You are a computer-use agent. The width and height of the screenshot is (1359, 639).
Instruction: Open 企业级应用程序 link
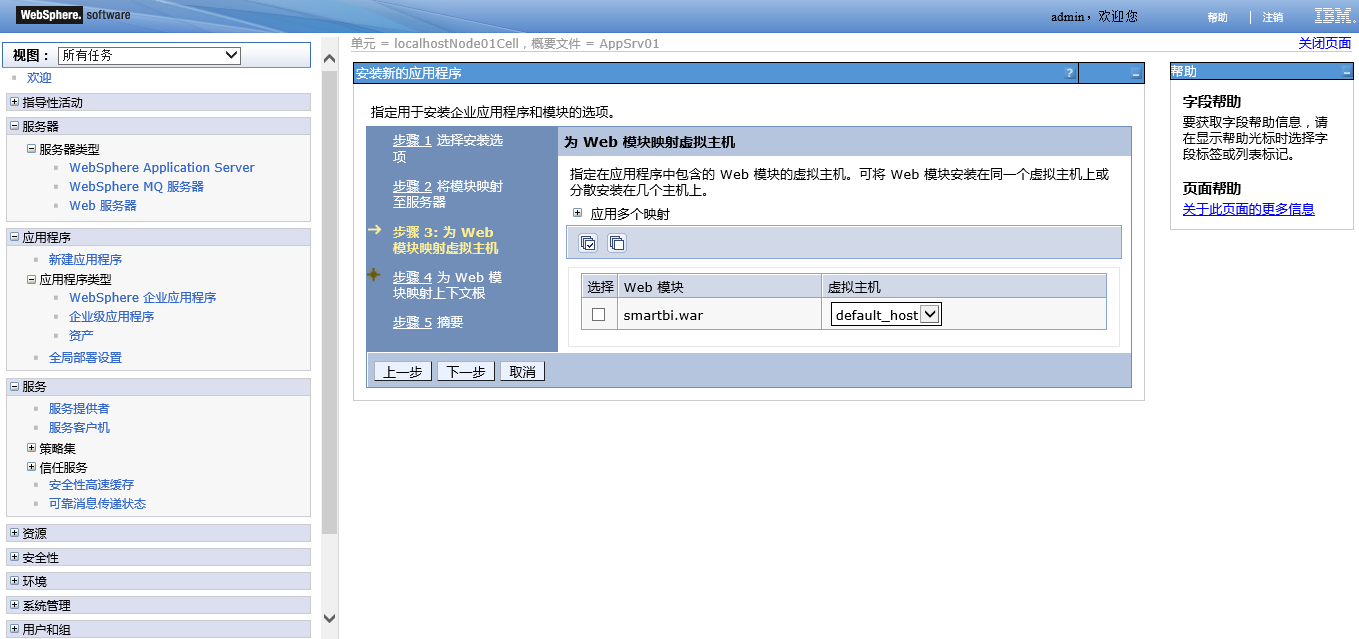(111, 316)
